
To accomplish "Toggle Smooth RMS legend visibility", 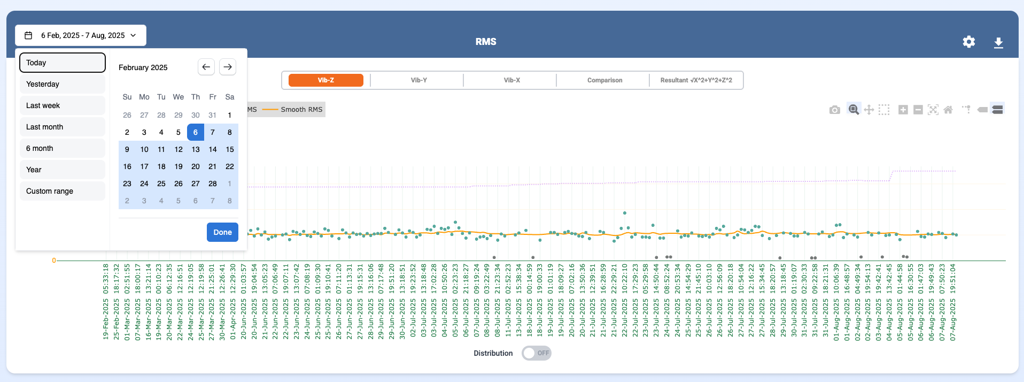I will pos(294,110).
